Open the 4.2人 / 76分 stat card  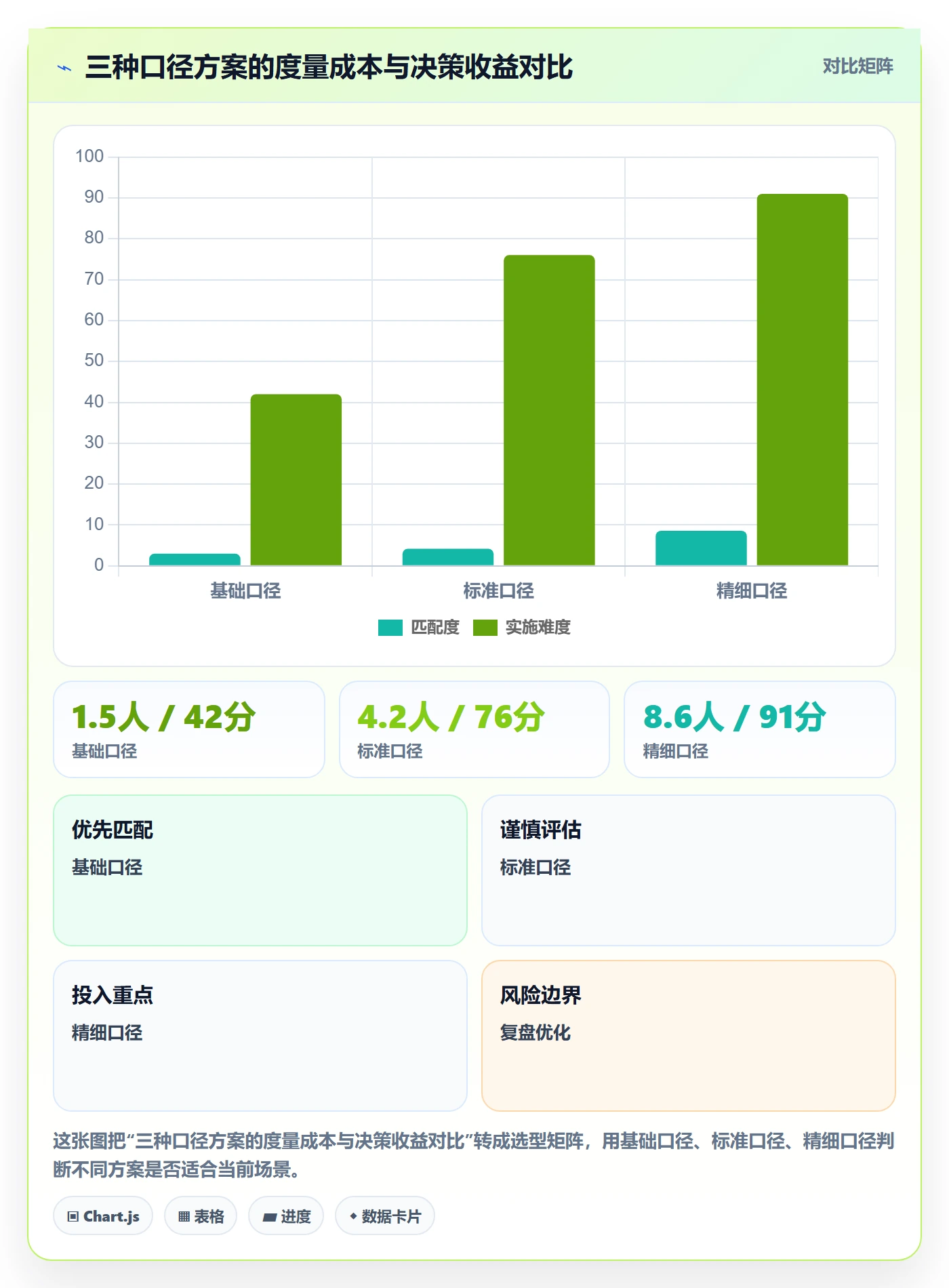474,729
